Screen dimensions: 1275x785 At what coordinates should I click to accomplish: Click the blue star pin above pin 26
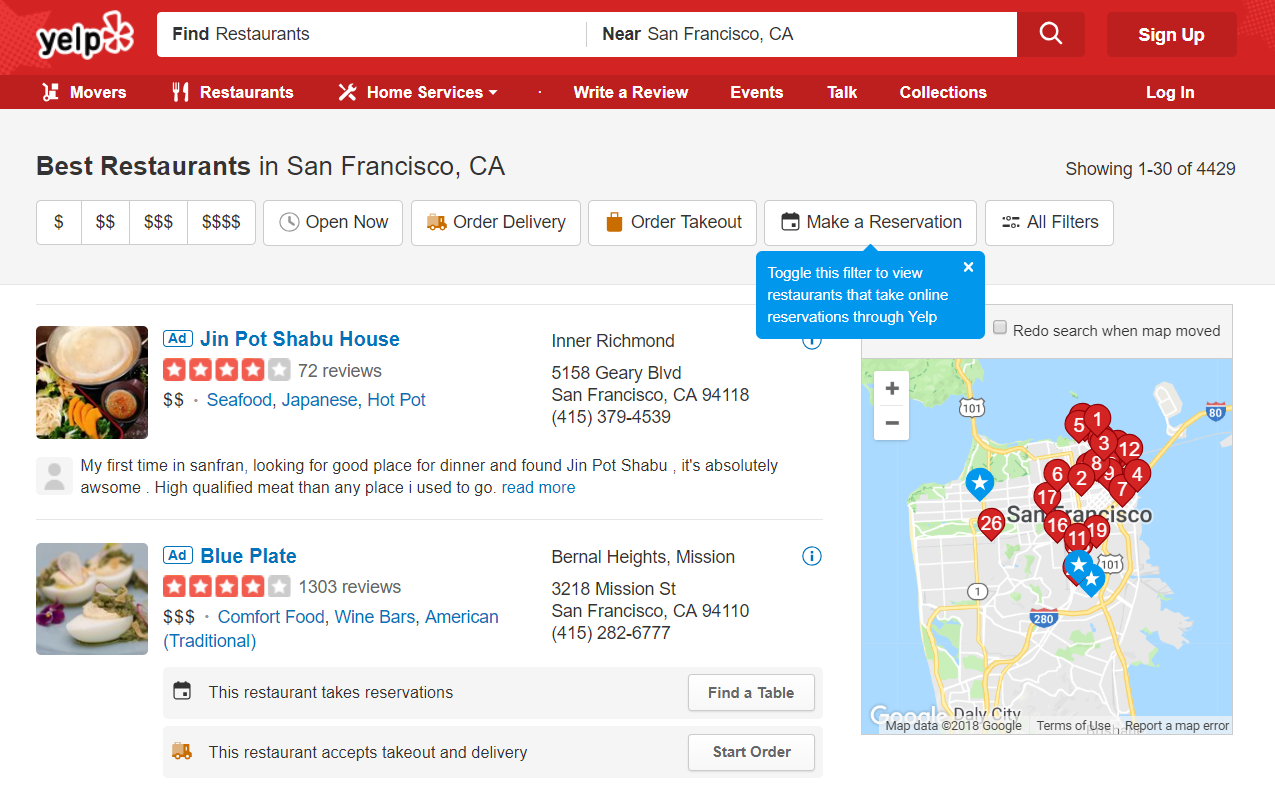click(979, 485)
